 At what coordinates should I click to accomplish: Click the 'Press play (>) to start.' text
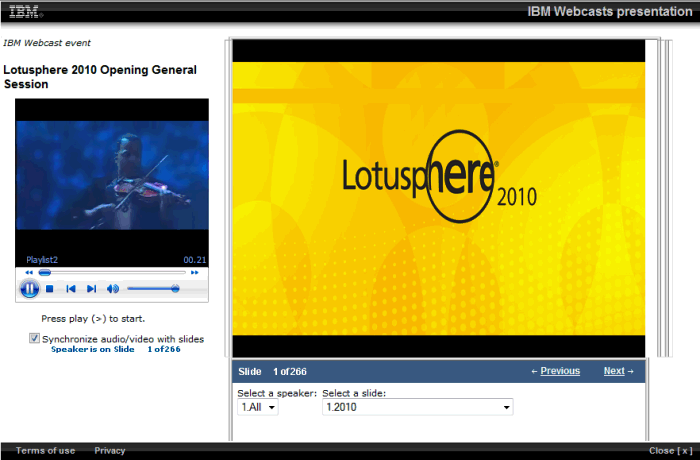click(x=93, y=319)
